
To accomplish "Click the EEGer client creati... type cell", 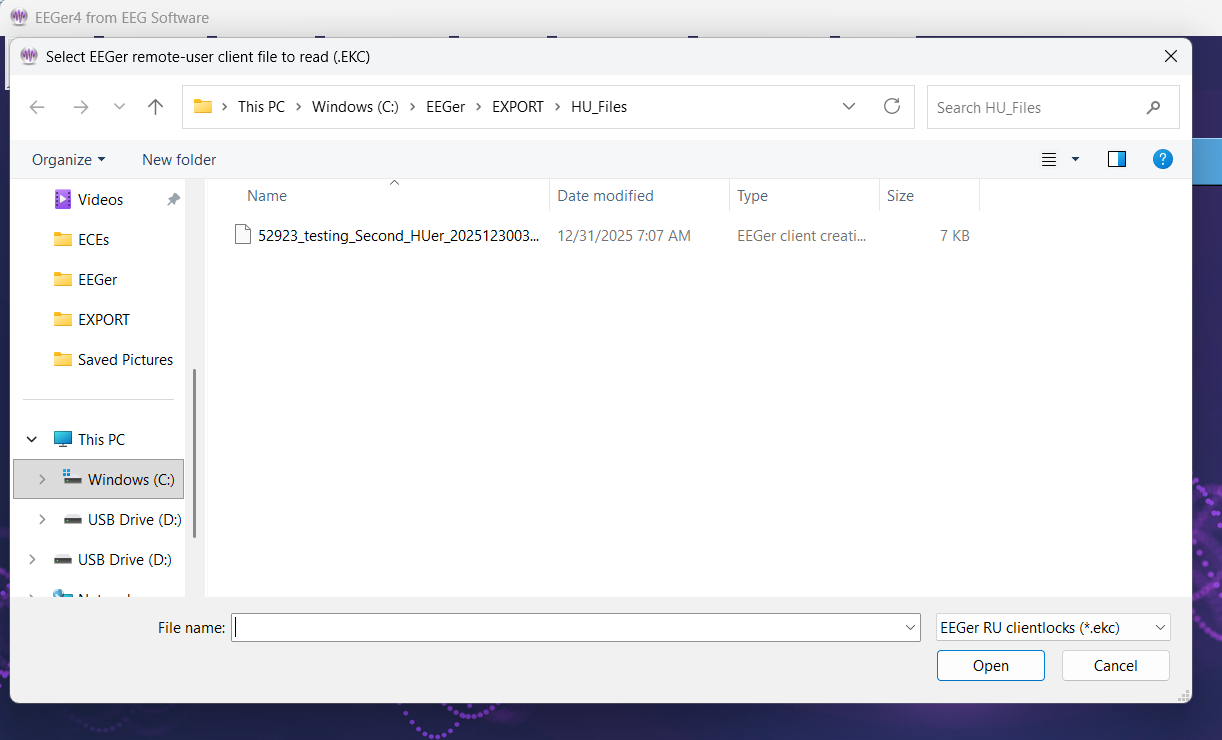I will point(802,236).
